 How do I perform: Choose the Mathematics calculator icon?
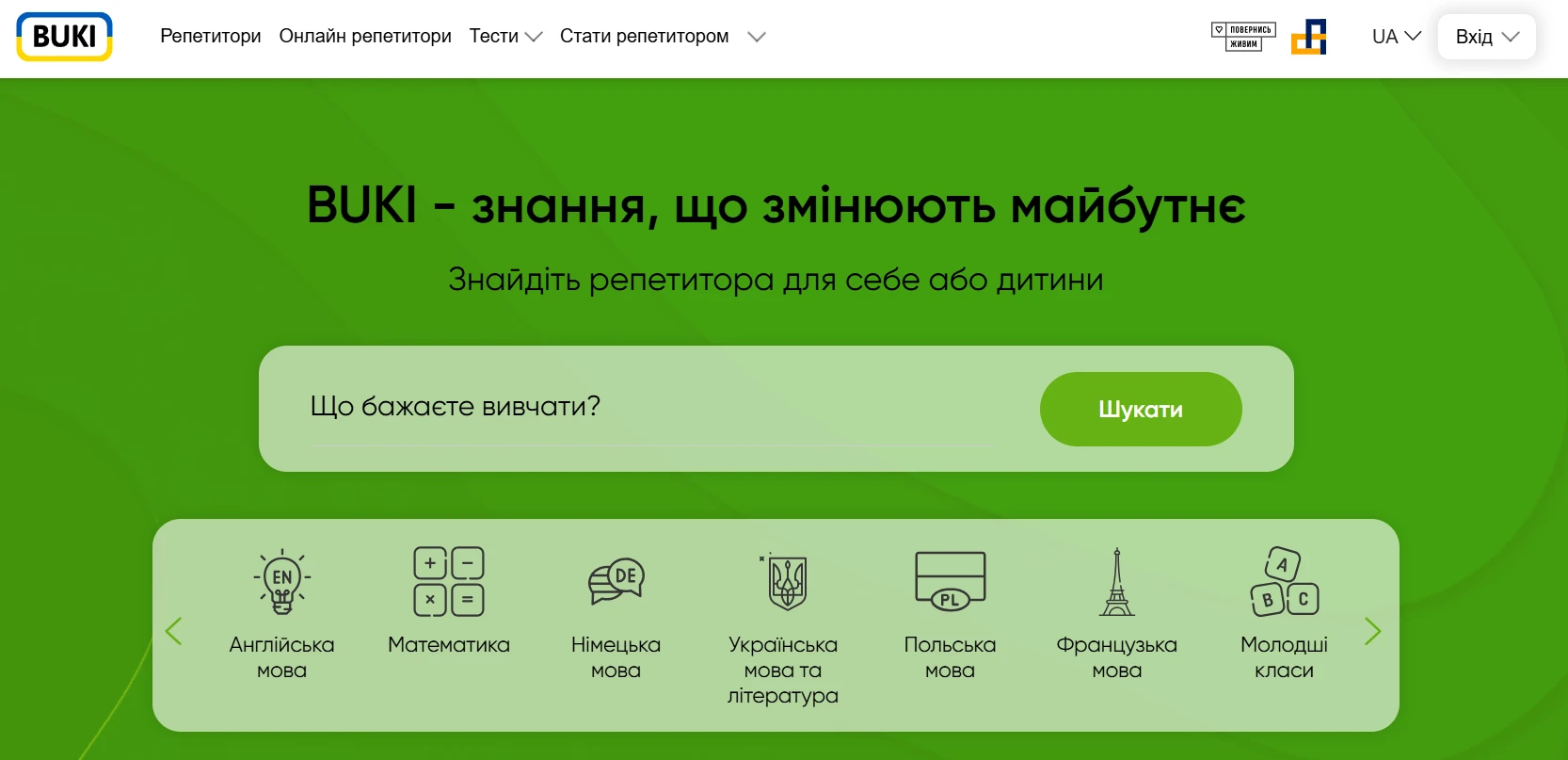pyautogui.click(x=449, y=582)
